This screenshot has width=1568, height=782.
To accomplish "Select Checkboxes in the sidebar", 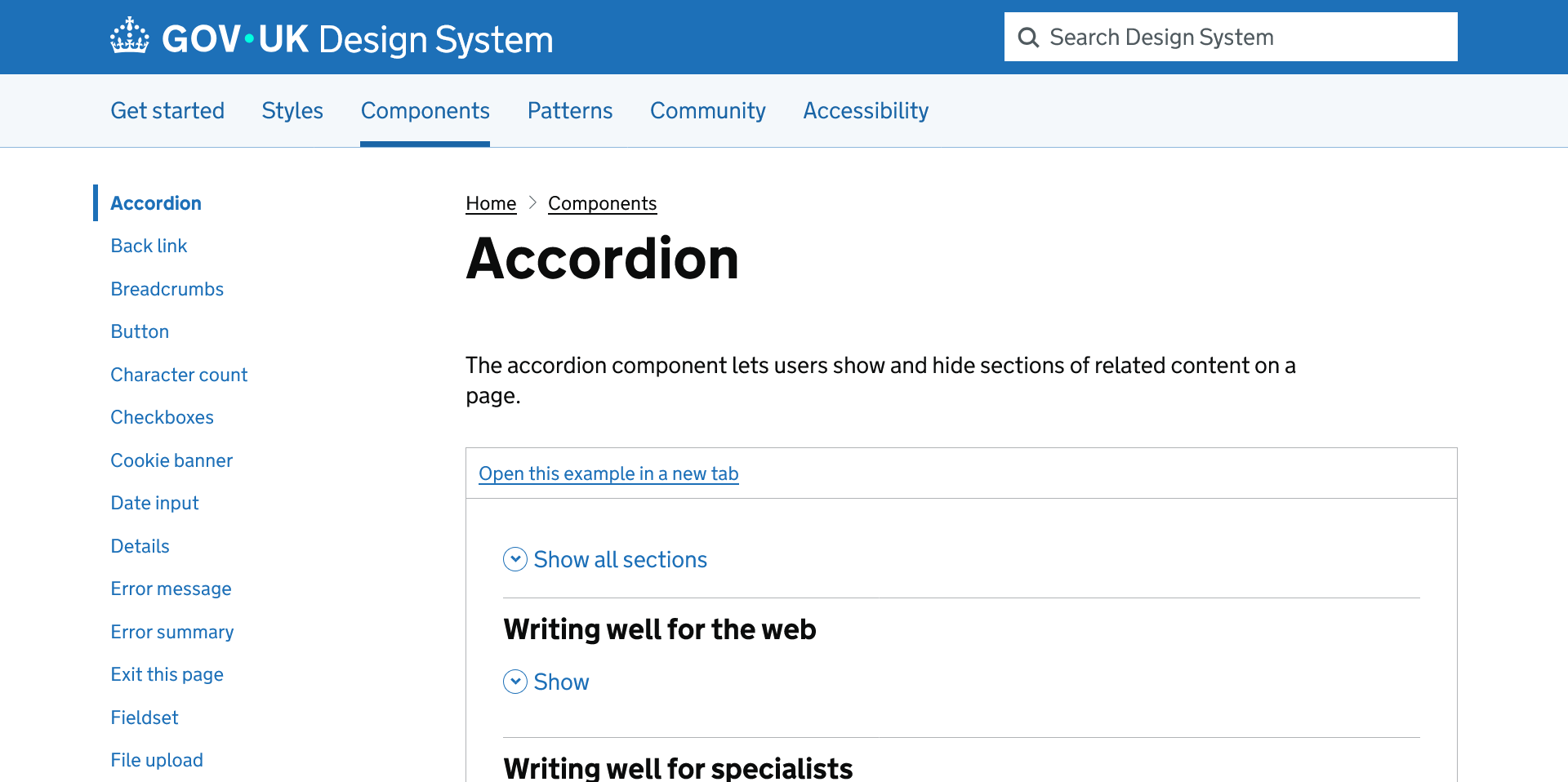I will point(162,417).
